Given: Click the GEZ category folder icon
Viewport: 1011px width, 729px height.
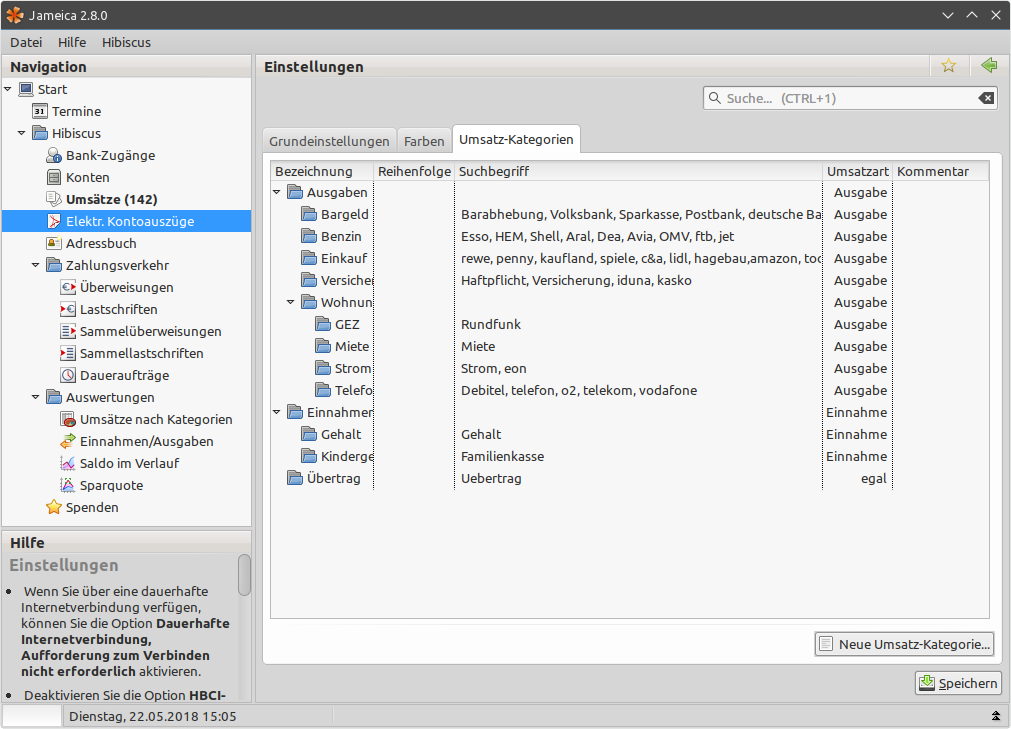Looking at the screenshot, I should 323,324.
